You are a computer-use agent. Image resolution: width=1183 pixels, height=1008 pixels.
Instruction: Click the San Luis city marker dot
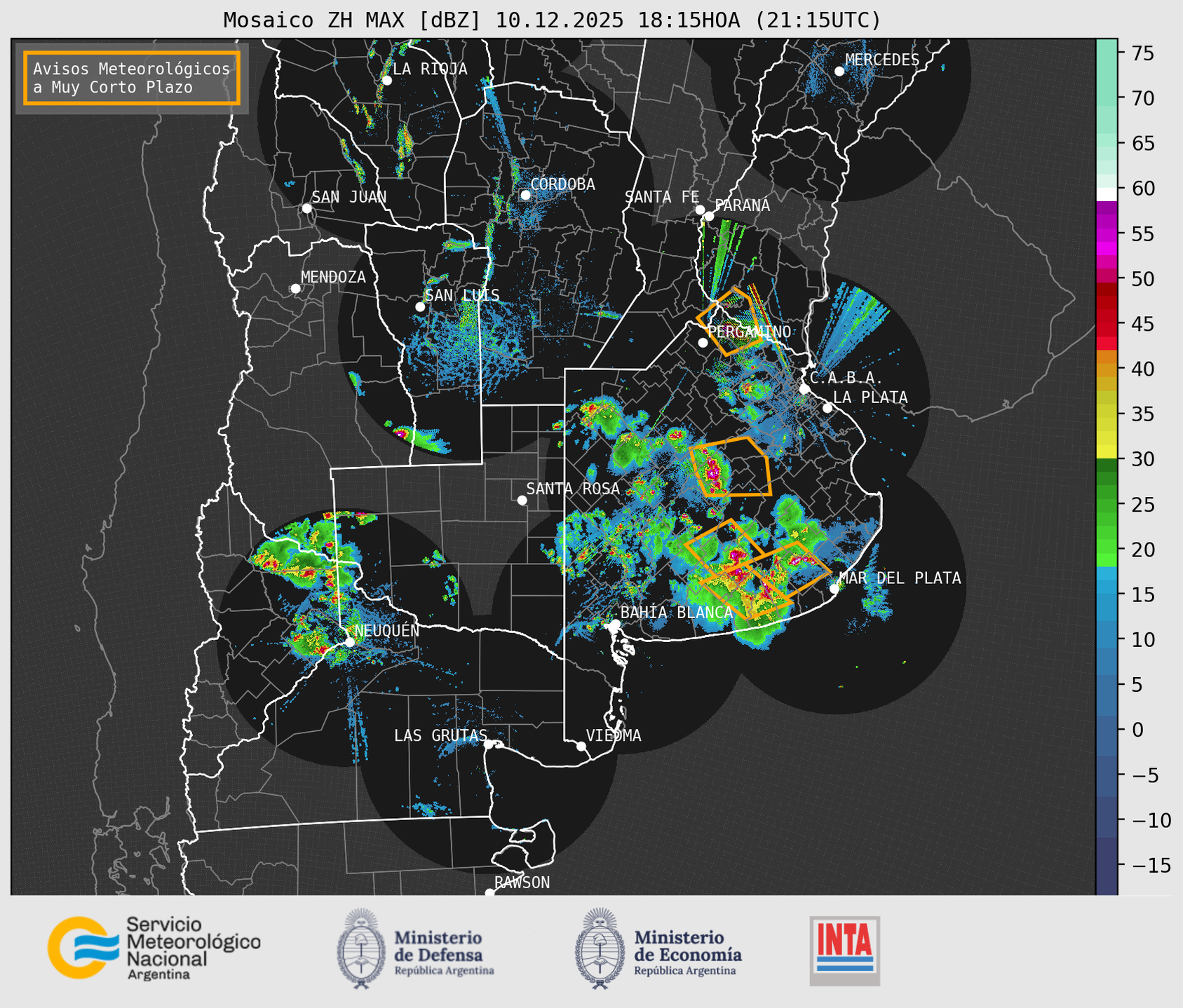click(420, 307)
